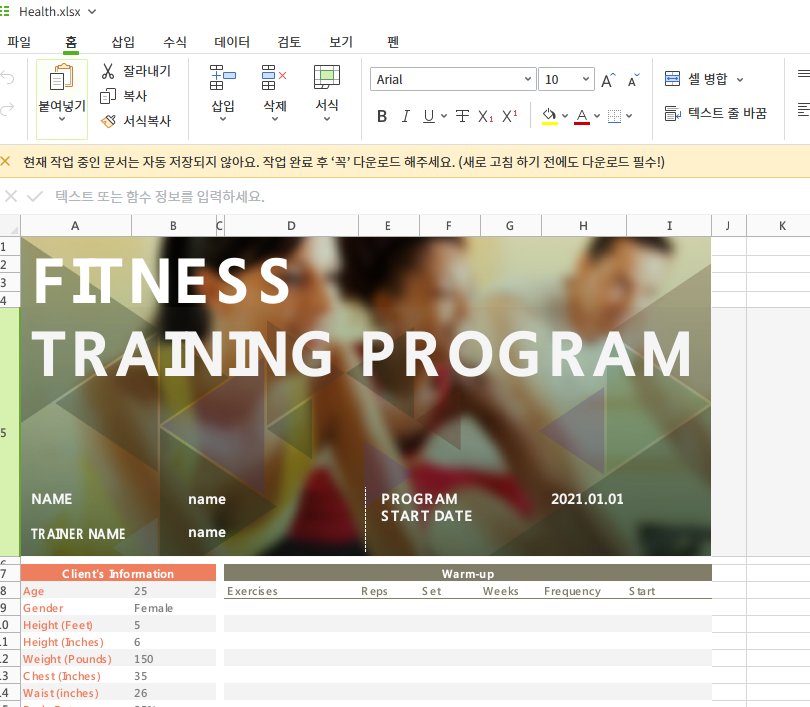Switch to the 수식 ribbon tab

pos(174,42)
